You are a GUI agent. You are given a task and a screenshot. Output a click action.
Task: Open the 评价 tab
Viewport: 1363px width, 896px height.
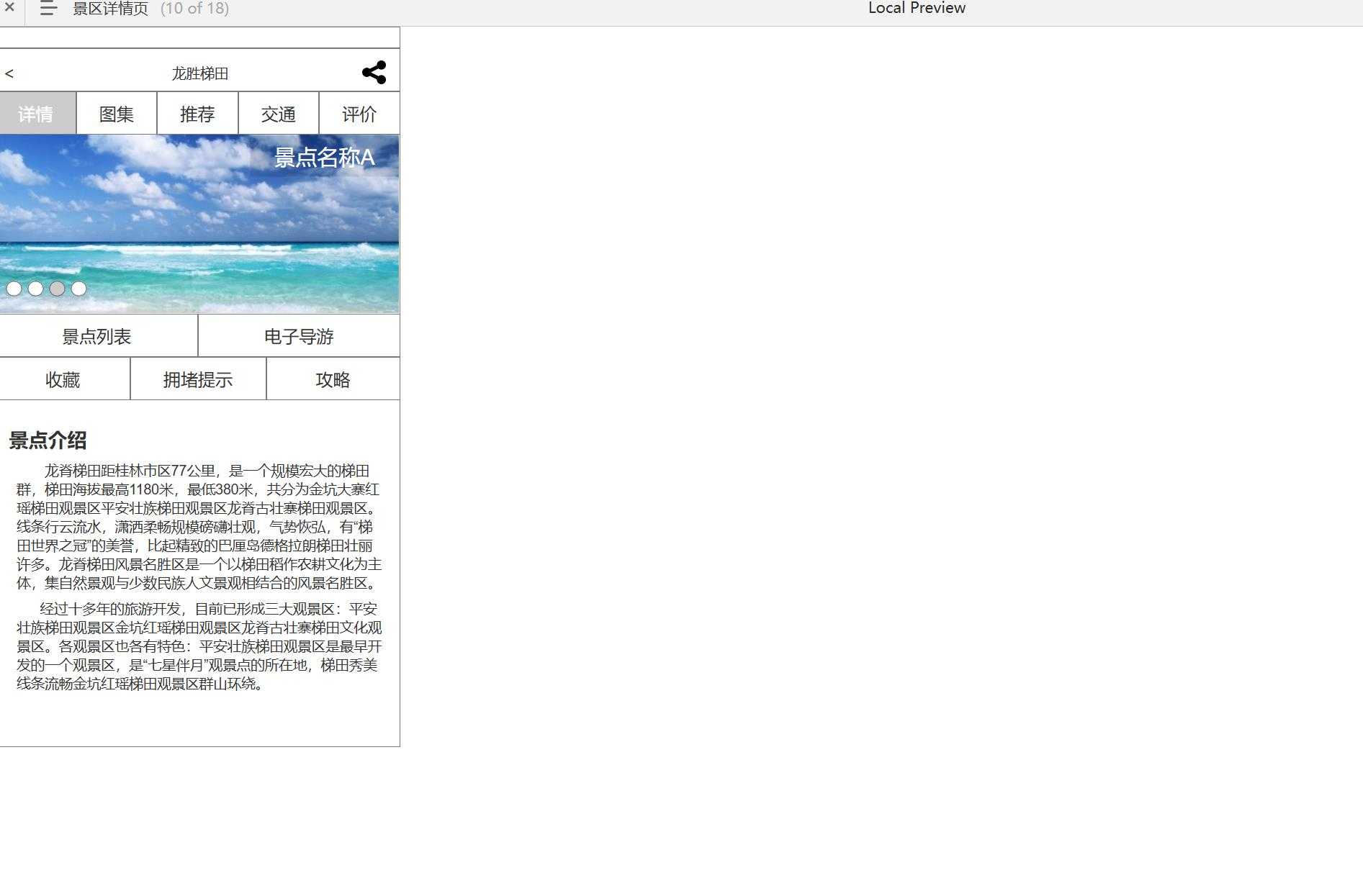point(359,114)
